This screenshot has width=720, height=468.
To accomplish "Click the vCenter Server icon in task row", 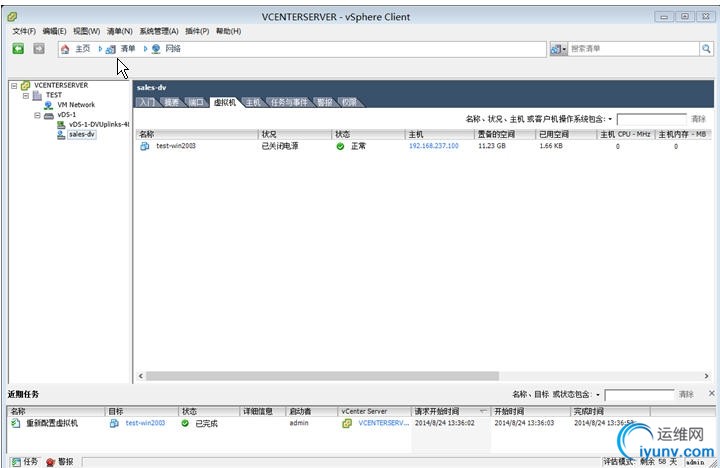I will [x=347, y=423].
